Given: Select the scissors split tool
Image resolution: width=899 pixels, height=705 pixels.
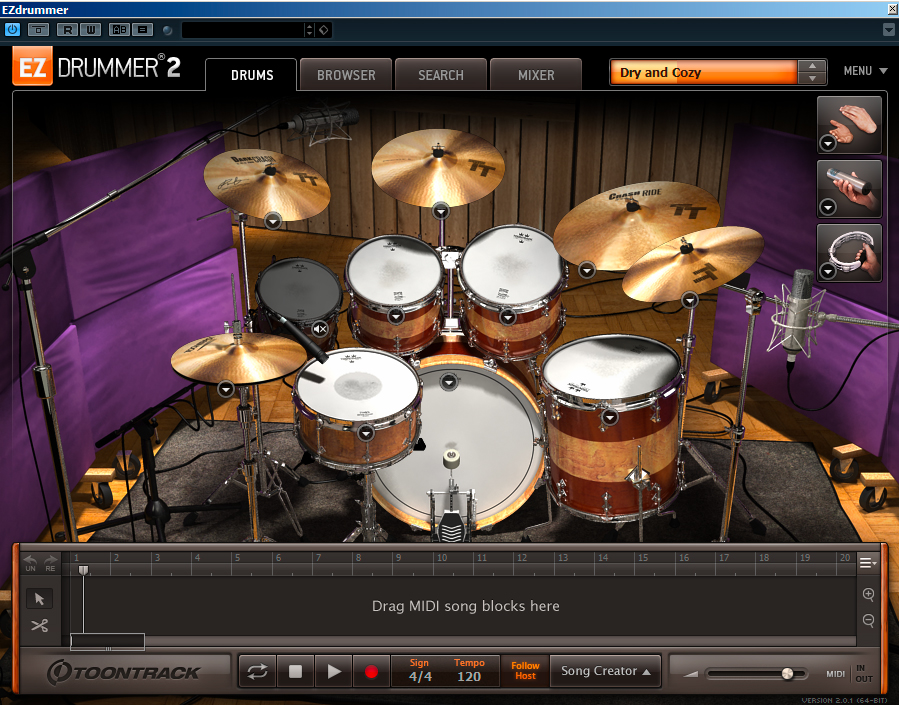Looking at the screenshot, I should tap(40, 625).
